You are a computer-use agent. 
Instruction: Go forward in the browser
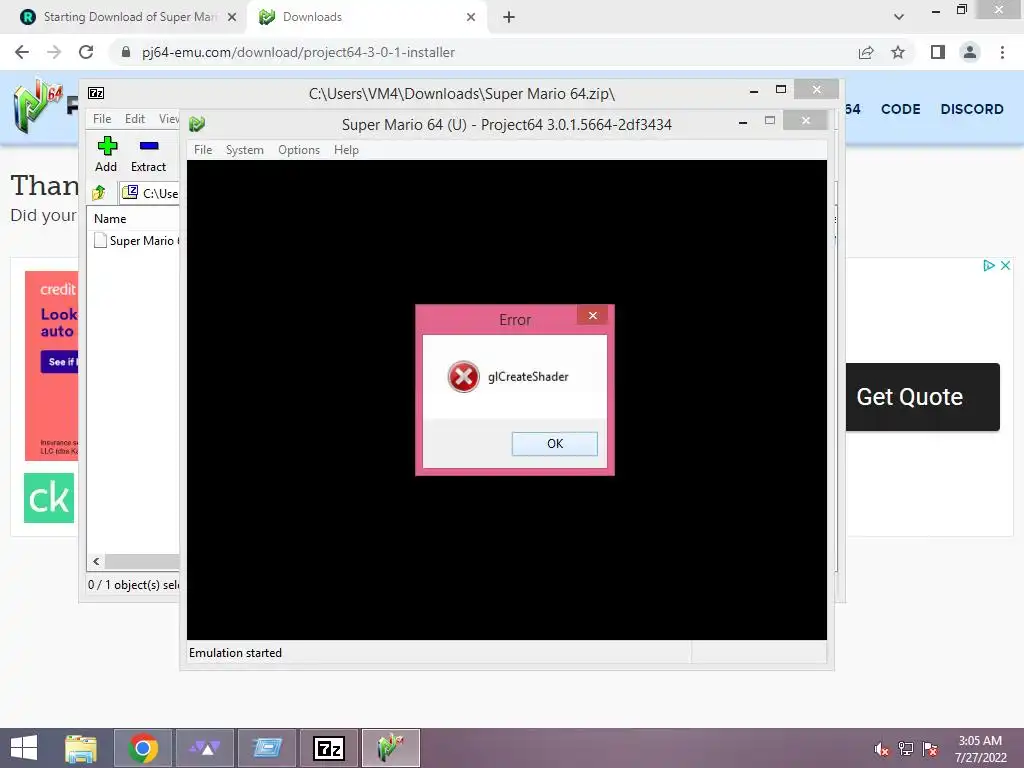pos(54,52)
